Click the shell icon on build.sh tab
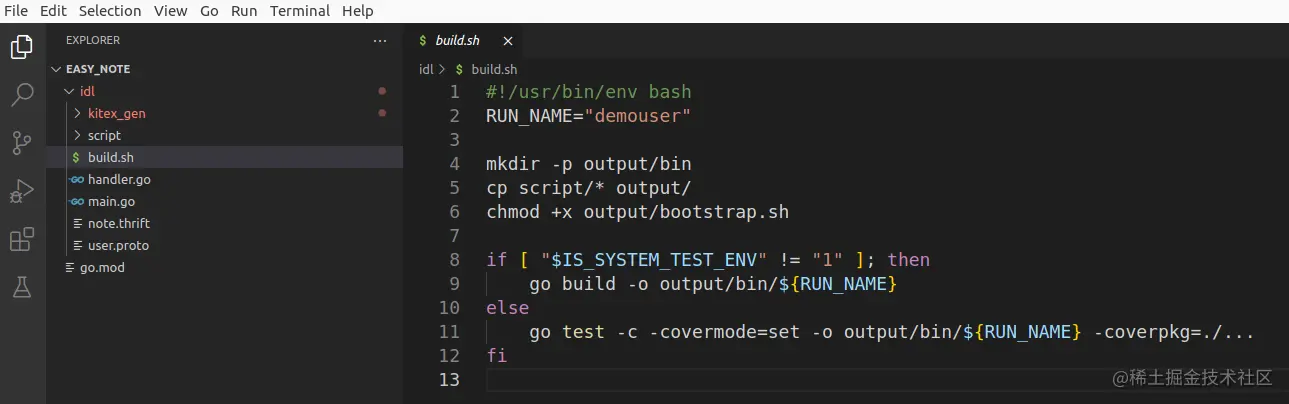The height and width of the screenshot is (404, 1289). [424, 41]
